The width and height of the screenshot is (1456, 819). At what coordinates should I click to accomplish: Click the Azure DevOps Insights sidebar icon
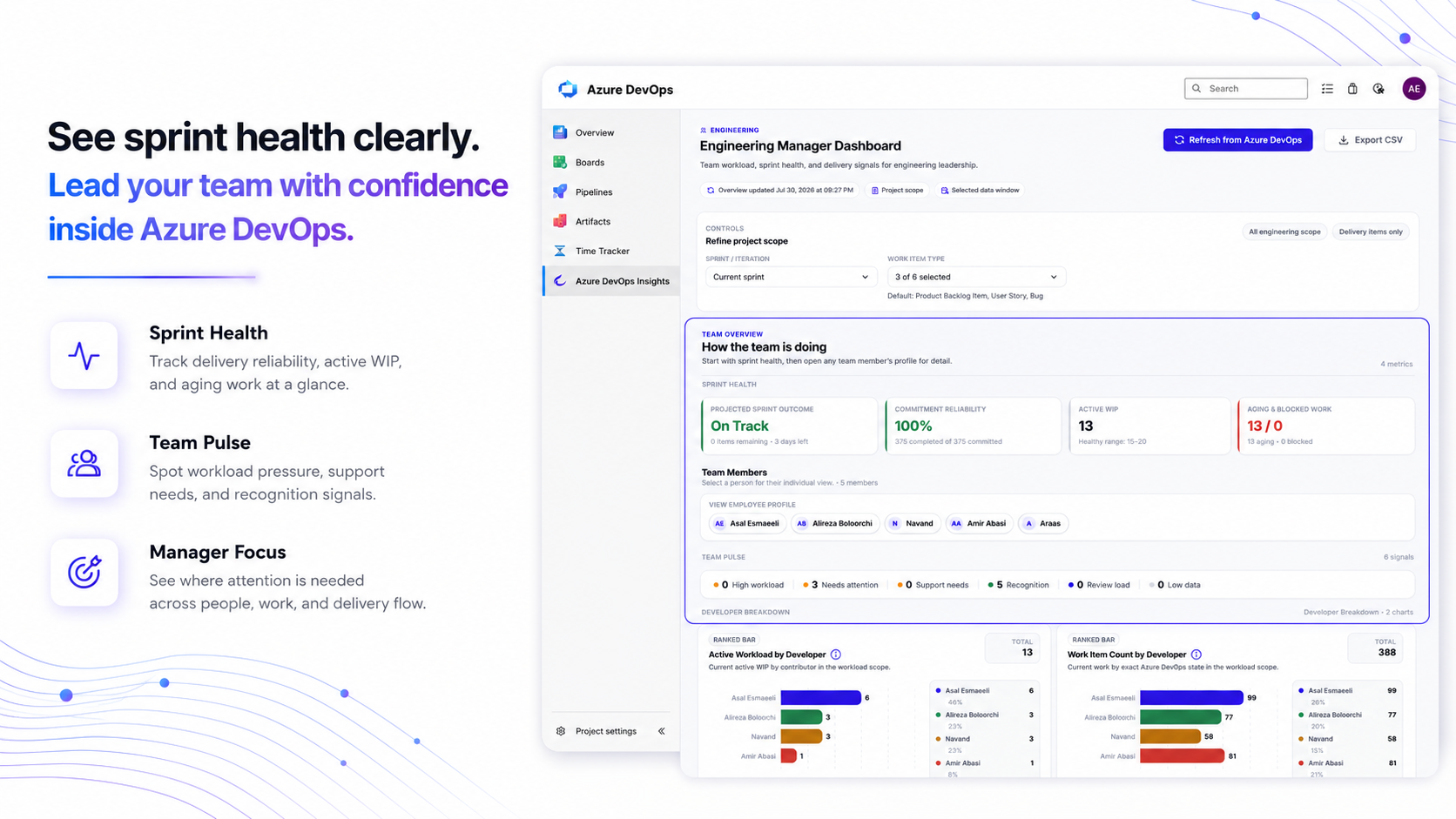[560, 280]
